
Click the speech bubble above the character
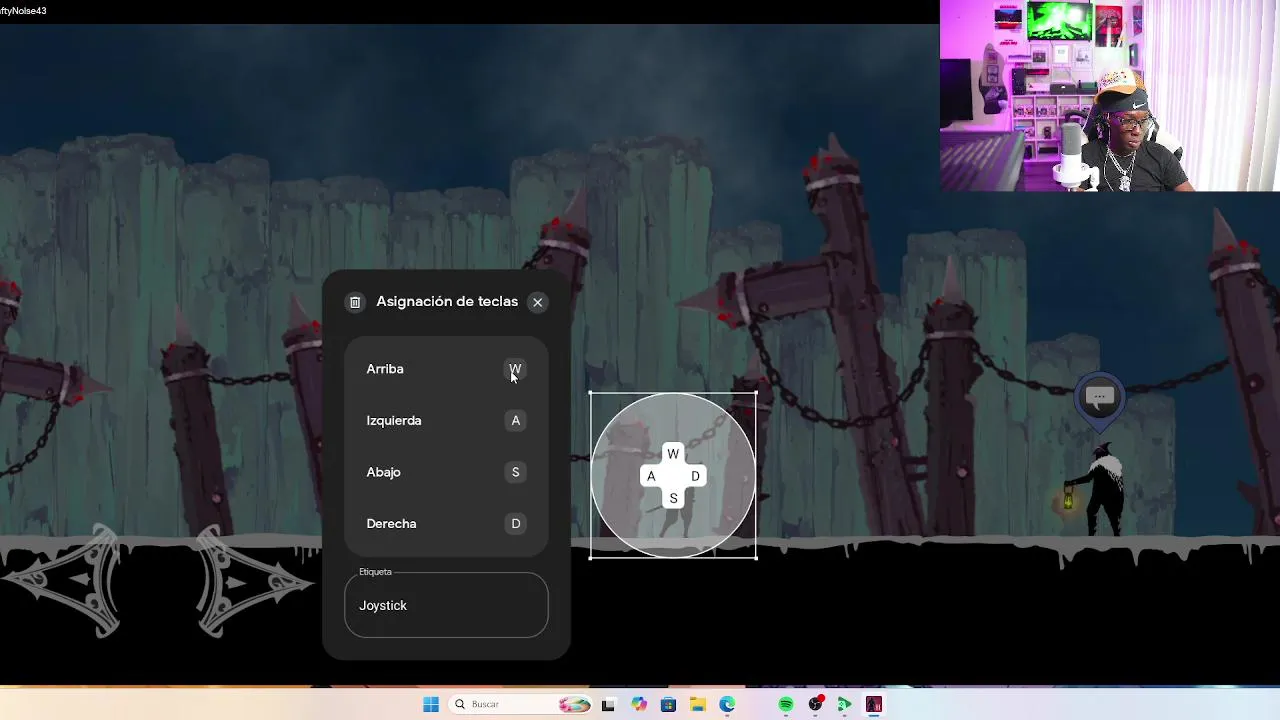click(x=1100, y=398)
